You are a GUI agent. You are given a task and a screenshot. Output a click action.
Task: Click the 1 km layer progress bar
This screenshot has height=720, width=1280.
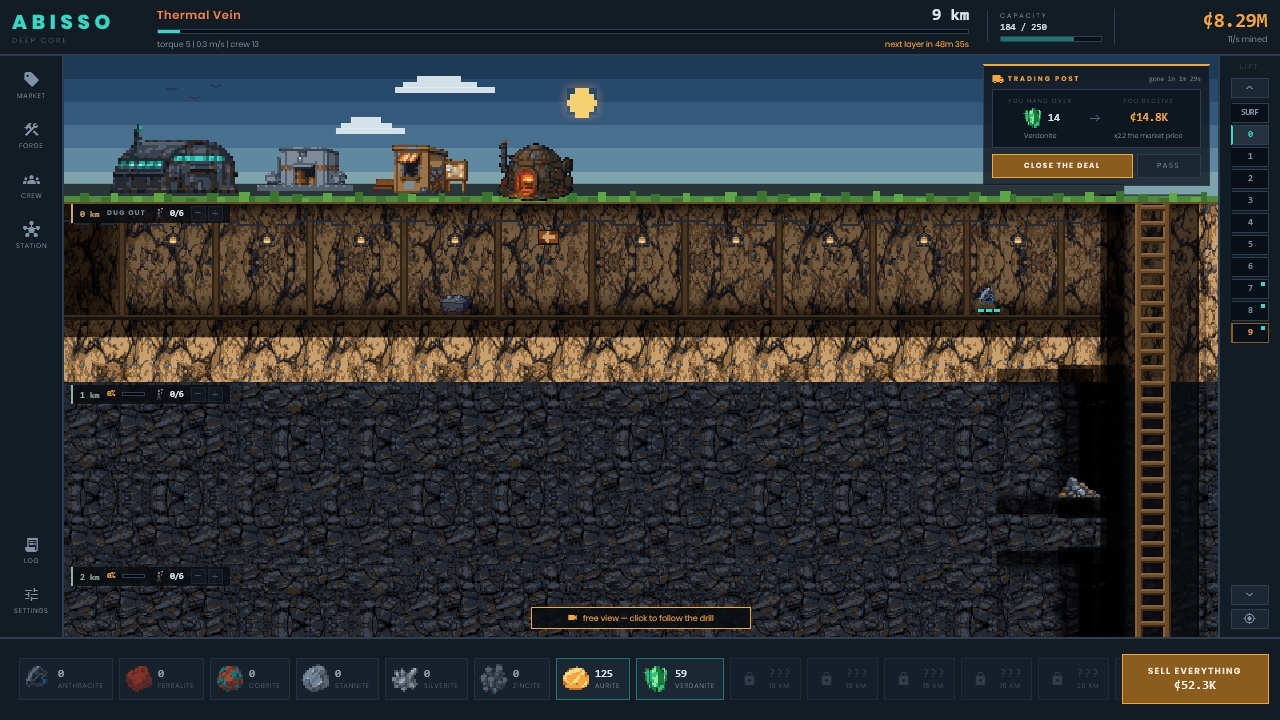pyautogui.click(x=133, y=394)
